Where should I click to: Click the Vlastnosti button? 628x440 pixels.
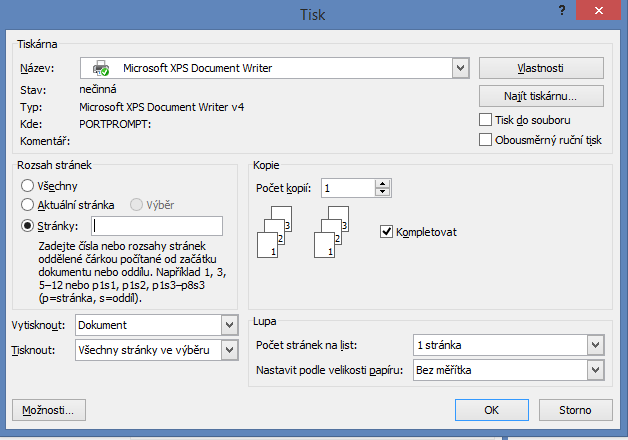coord(541,68)
